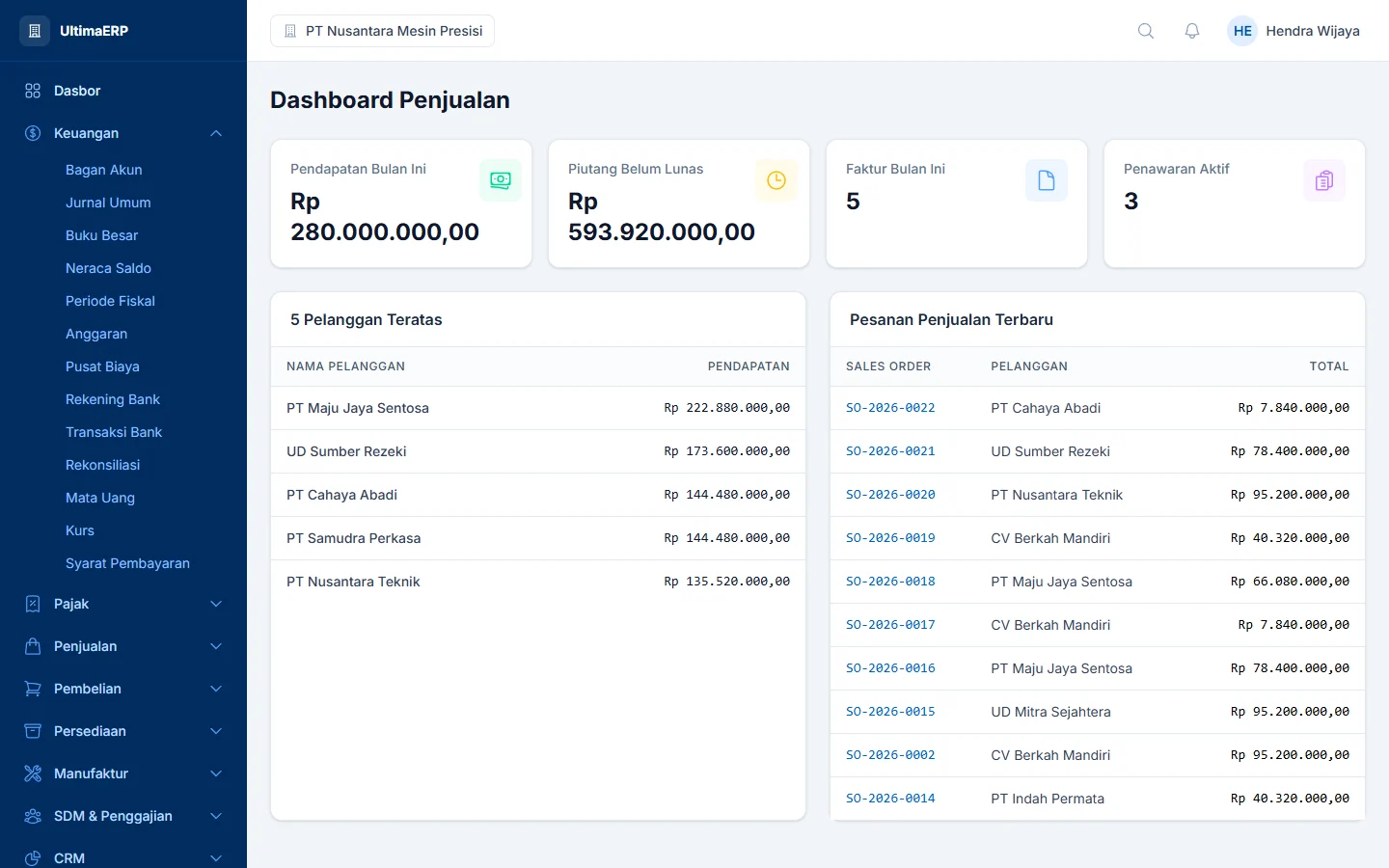Click the SDM & Penggajian people icon
Image resolution: width=1389 pixels, height=868 pixels.
tap(33, 816)
